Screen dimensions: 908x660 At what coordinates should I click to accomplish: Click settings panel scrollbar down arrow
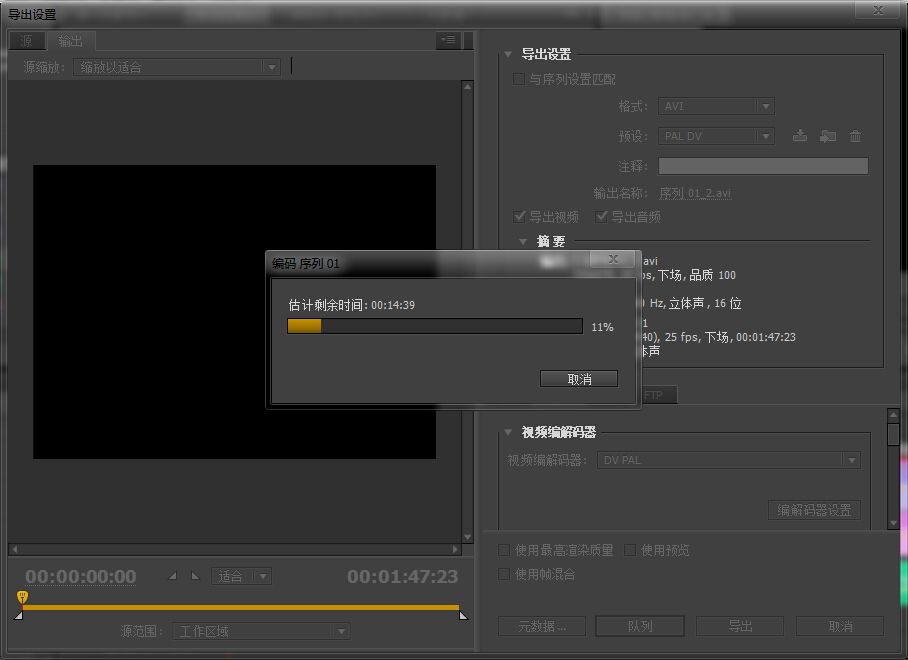pyautogui.click(x=894, y=523)
